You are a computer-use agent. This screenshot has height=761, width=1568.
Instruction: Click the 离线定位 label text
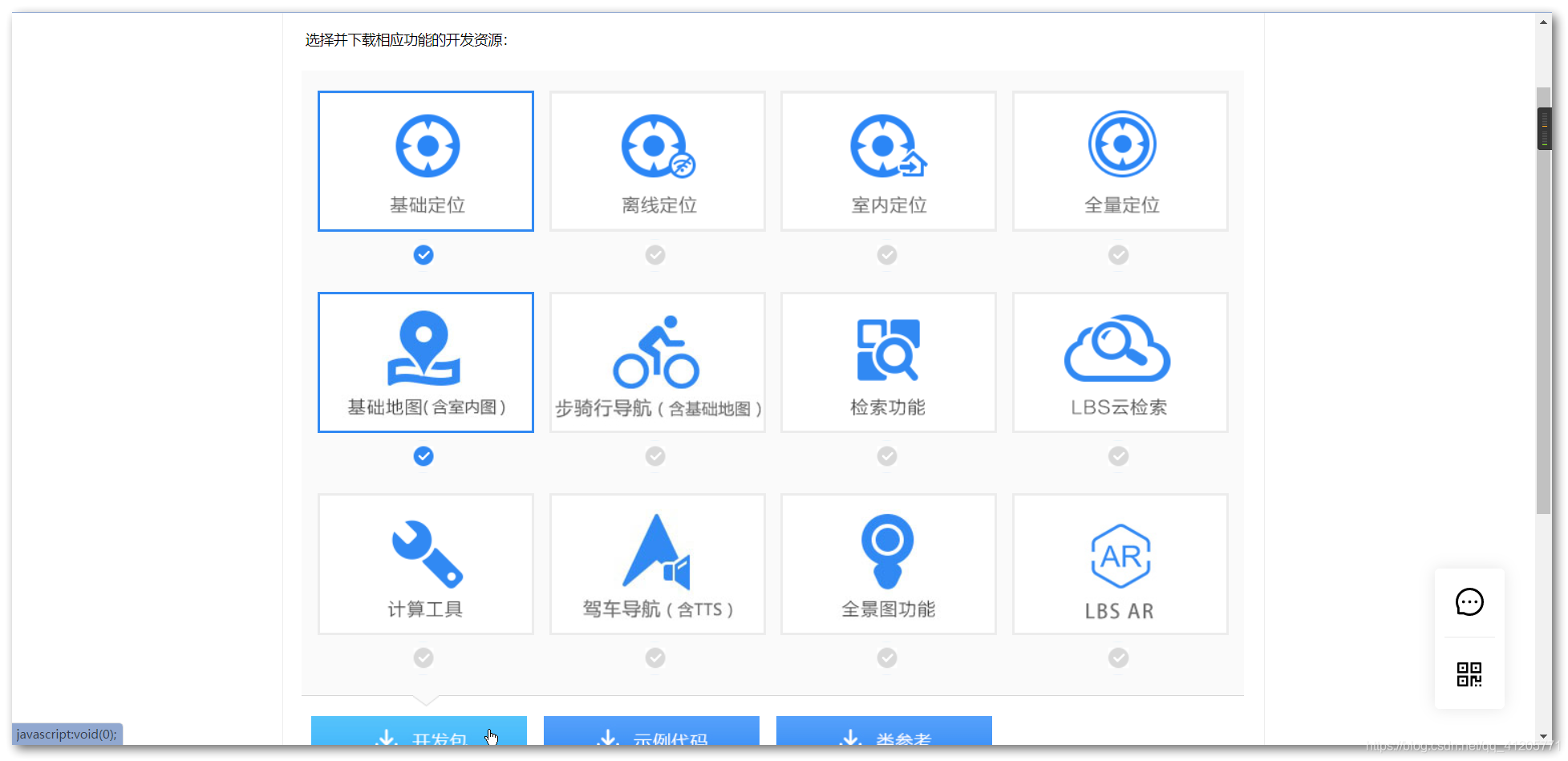tap(659, 205)
